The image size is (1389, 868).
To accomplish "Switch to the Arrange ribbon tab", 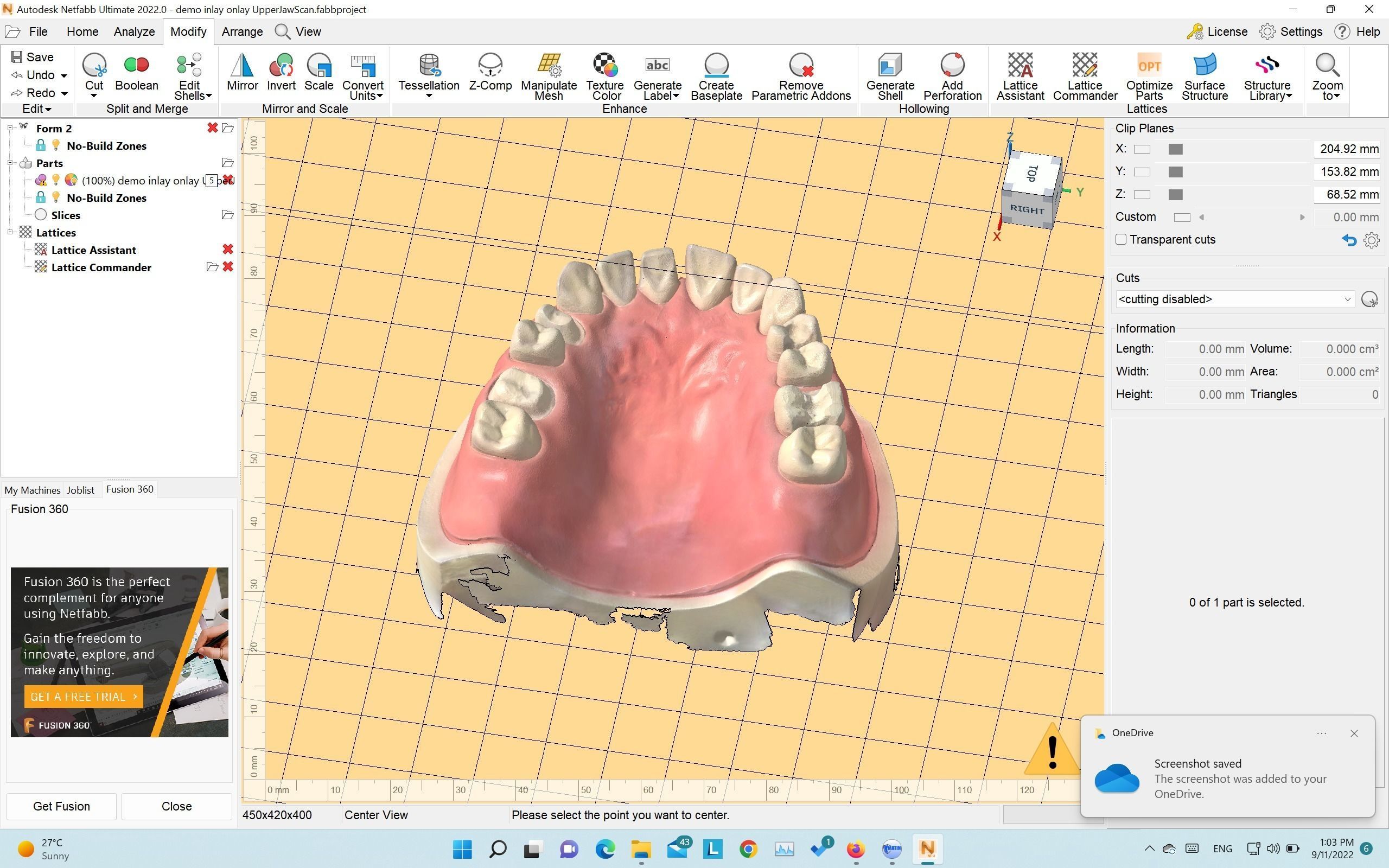I will [242, 31].
